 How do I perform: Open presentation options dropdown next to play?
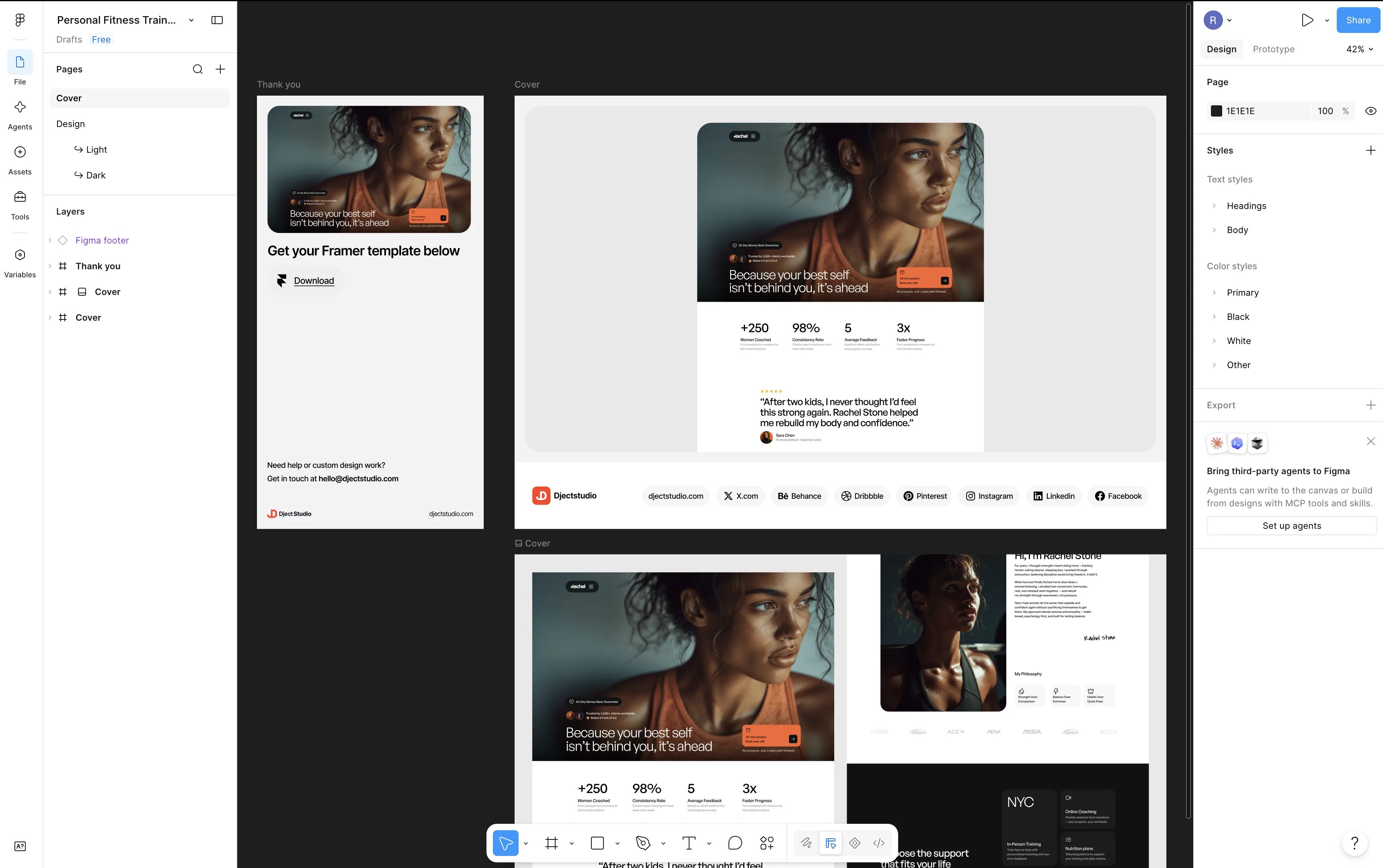[x=1327, y=20]
